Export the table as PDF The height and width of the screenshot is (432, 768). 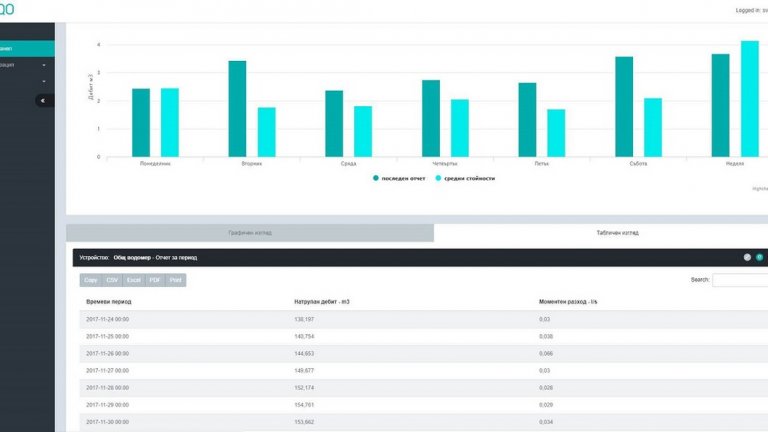point(155,280)
